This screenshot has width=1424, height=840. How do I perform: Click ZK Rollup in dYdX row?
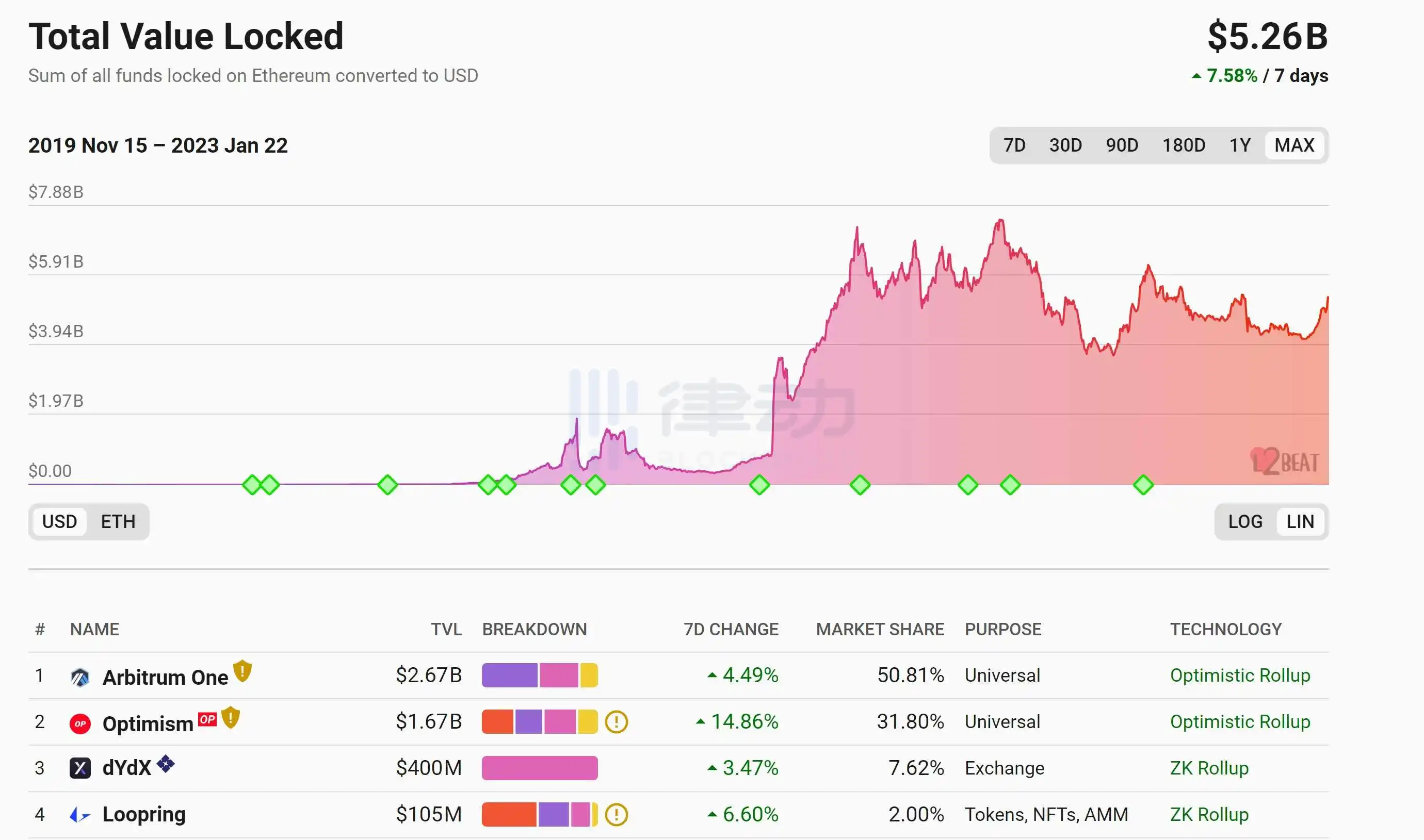pyautogui.click(x=1209, y=768)
